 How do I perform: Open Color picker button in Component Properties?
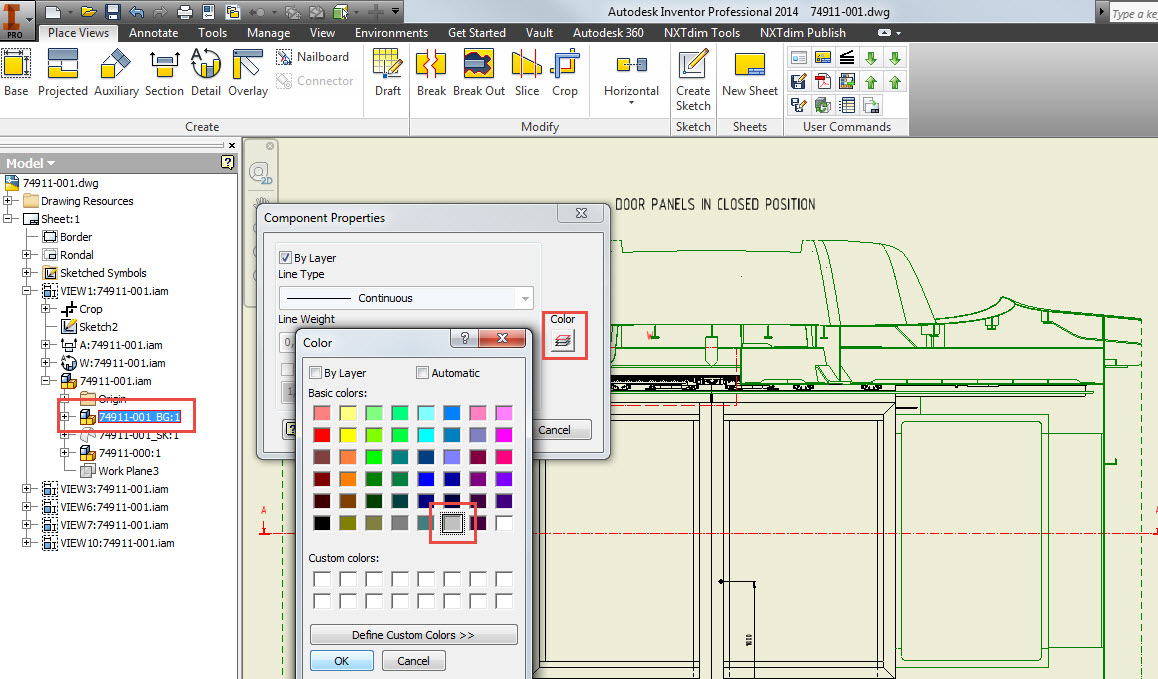point(563,341)
